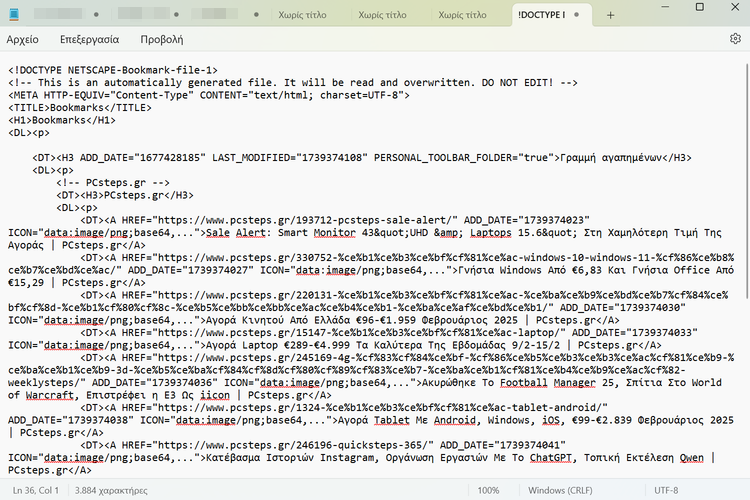
Task: Maximize the Notepad window
Action: (x=700, y=7)
